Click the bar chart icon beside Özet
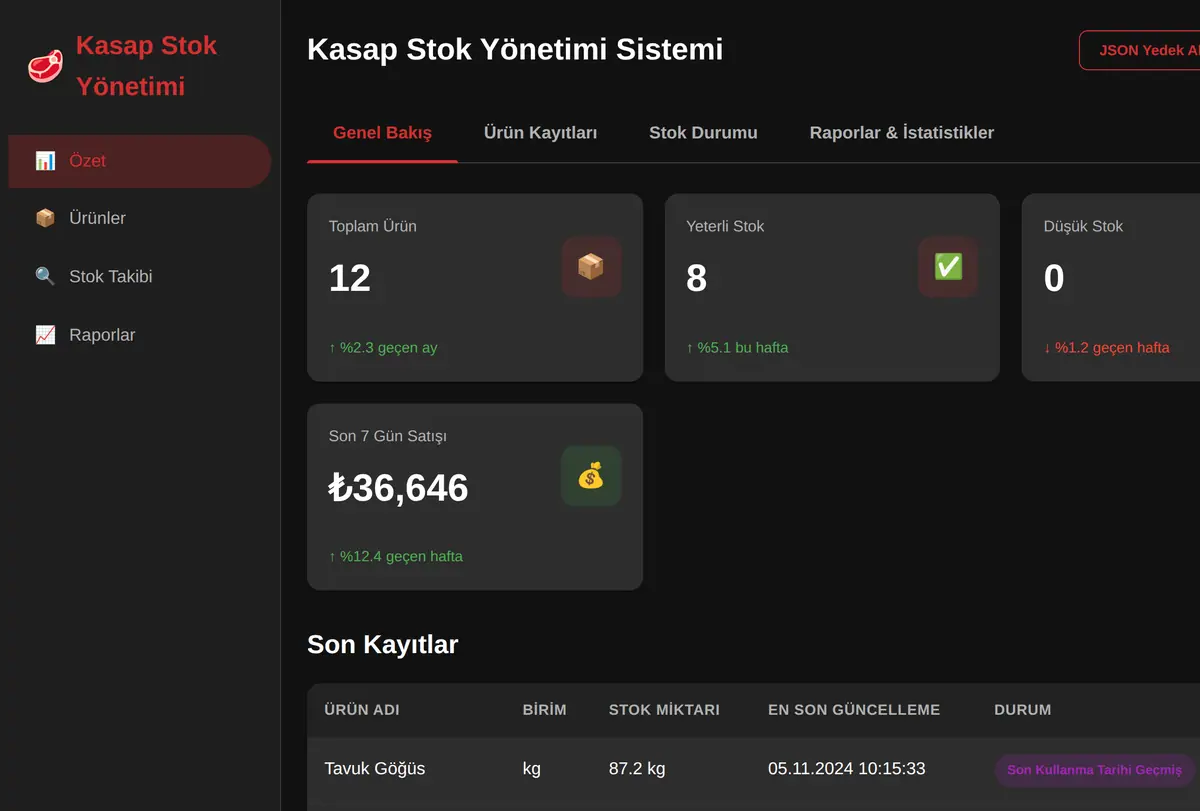The height and width of the screenshot is (811, 1200). pyautogui.click(x=45, y=161)
